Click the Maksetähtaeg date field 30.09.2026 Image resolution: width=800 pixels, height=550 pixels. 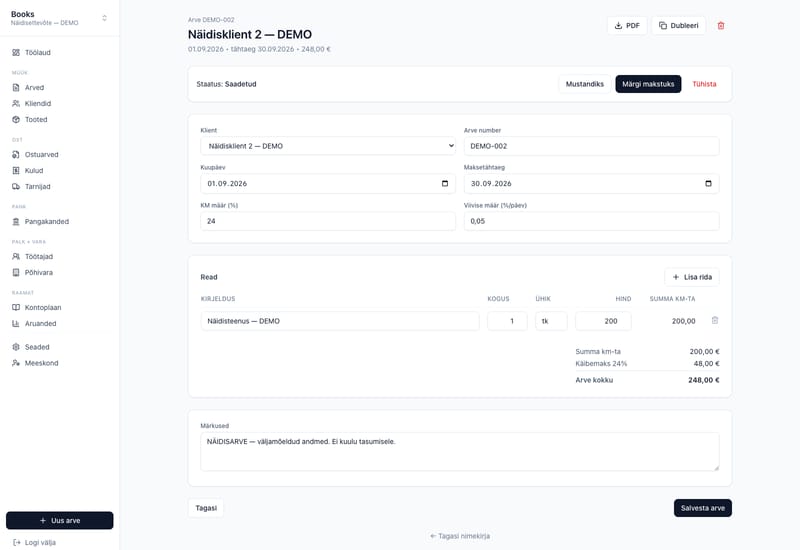click(x=591, y=184)
